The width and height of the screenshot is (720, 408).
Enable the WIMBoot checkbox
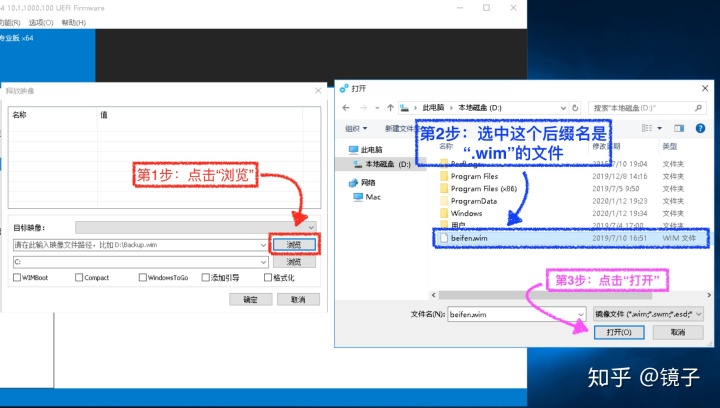(x=17, y=277)
